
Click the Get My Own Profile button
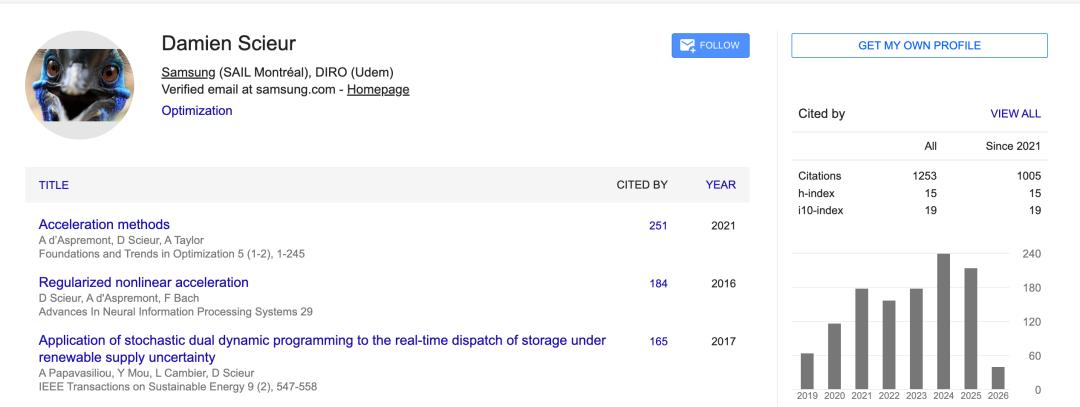tap(919, 45)
